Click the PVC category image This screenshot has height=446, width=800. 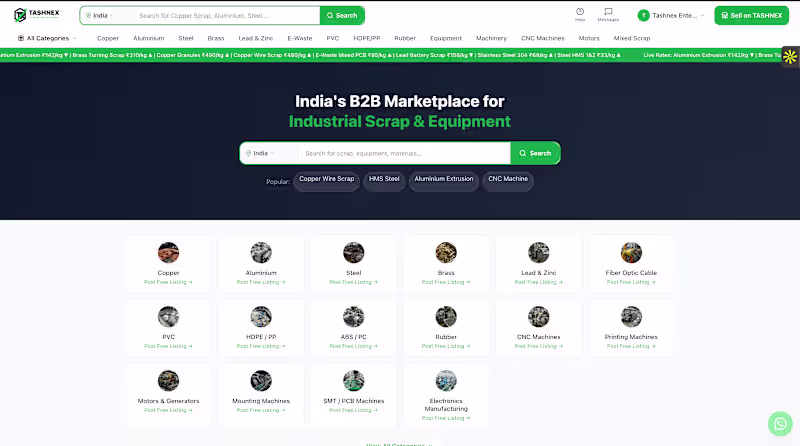tap(168, 317)
